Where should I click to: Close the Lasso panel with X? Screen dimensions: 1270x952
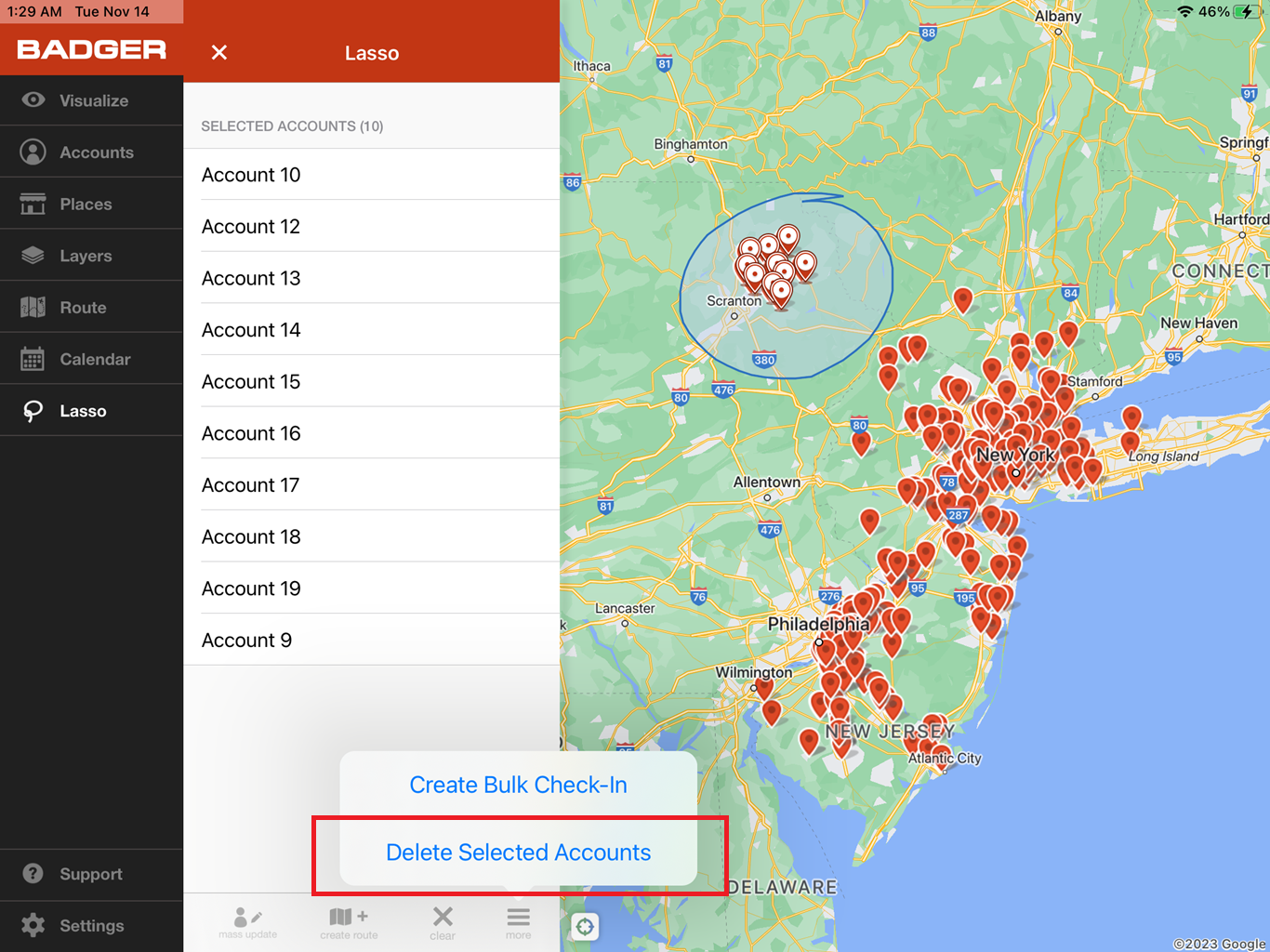pos(219,53)
